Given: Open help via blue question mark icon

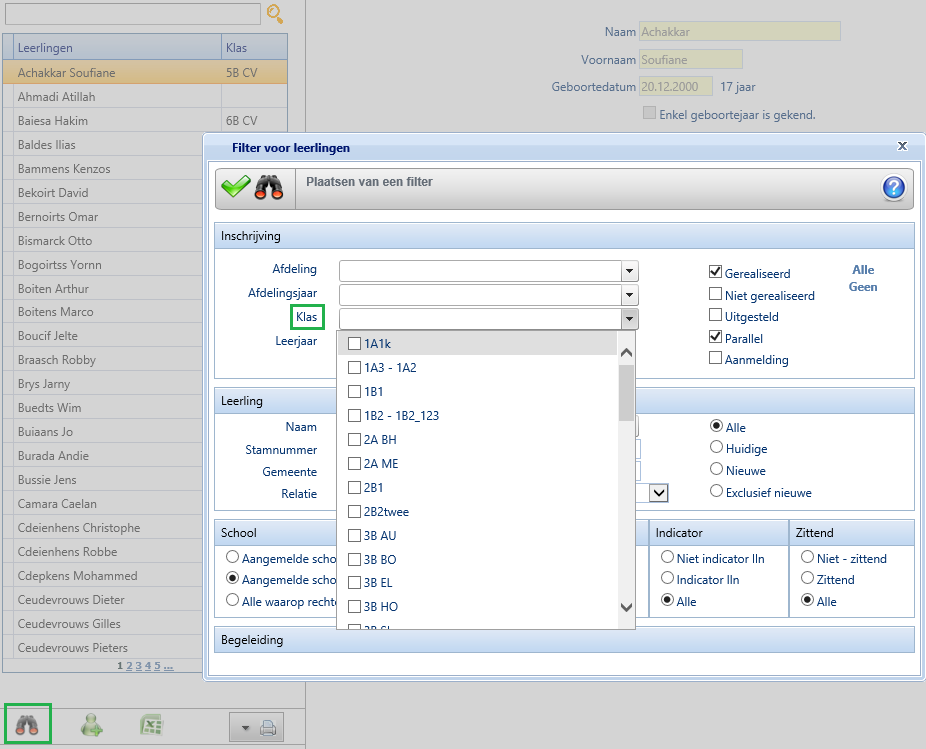Looking at the screenshot, I should pos(893,188).
